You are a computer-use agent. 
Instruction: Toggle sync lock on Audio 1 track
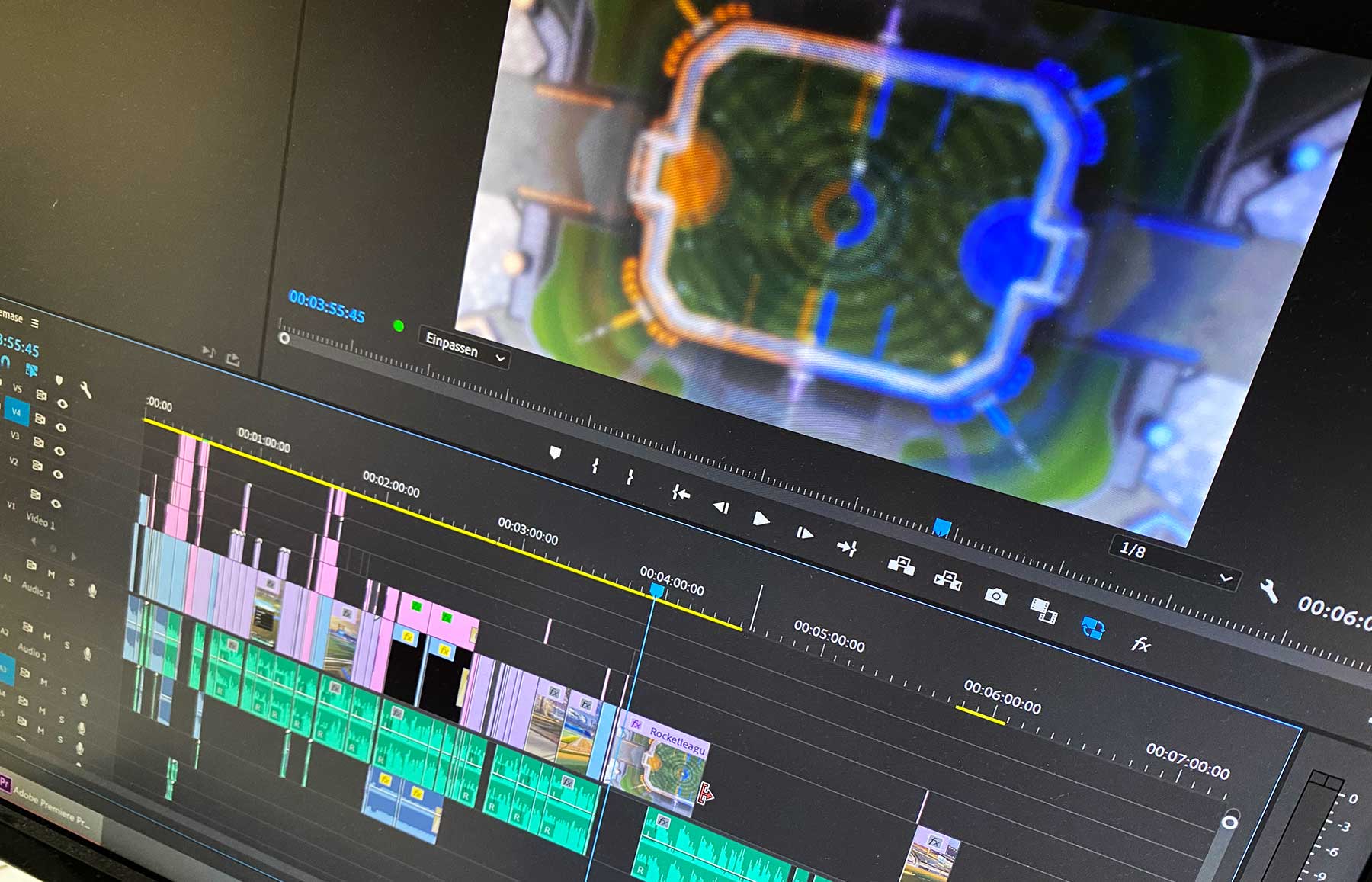(31, 565)
